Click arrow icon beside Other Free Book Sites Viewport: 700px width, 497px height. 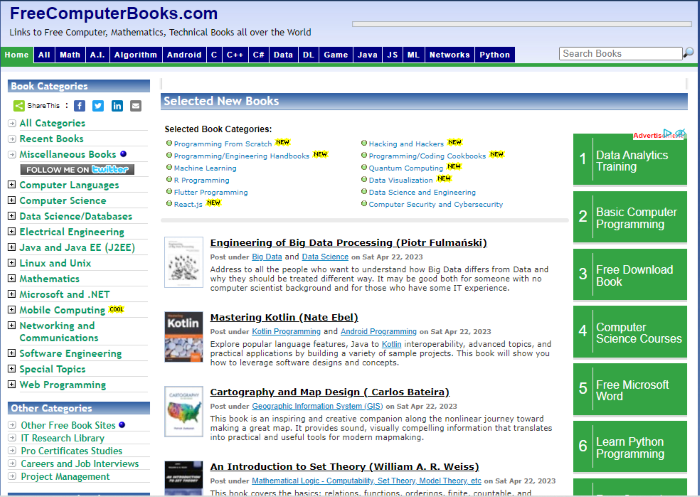point(12,425)
